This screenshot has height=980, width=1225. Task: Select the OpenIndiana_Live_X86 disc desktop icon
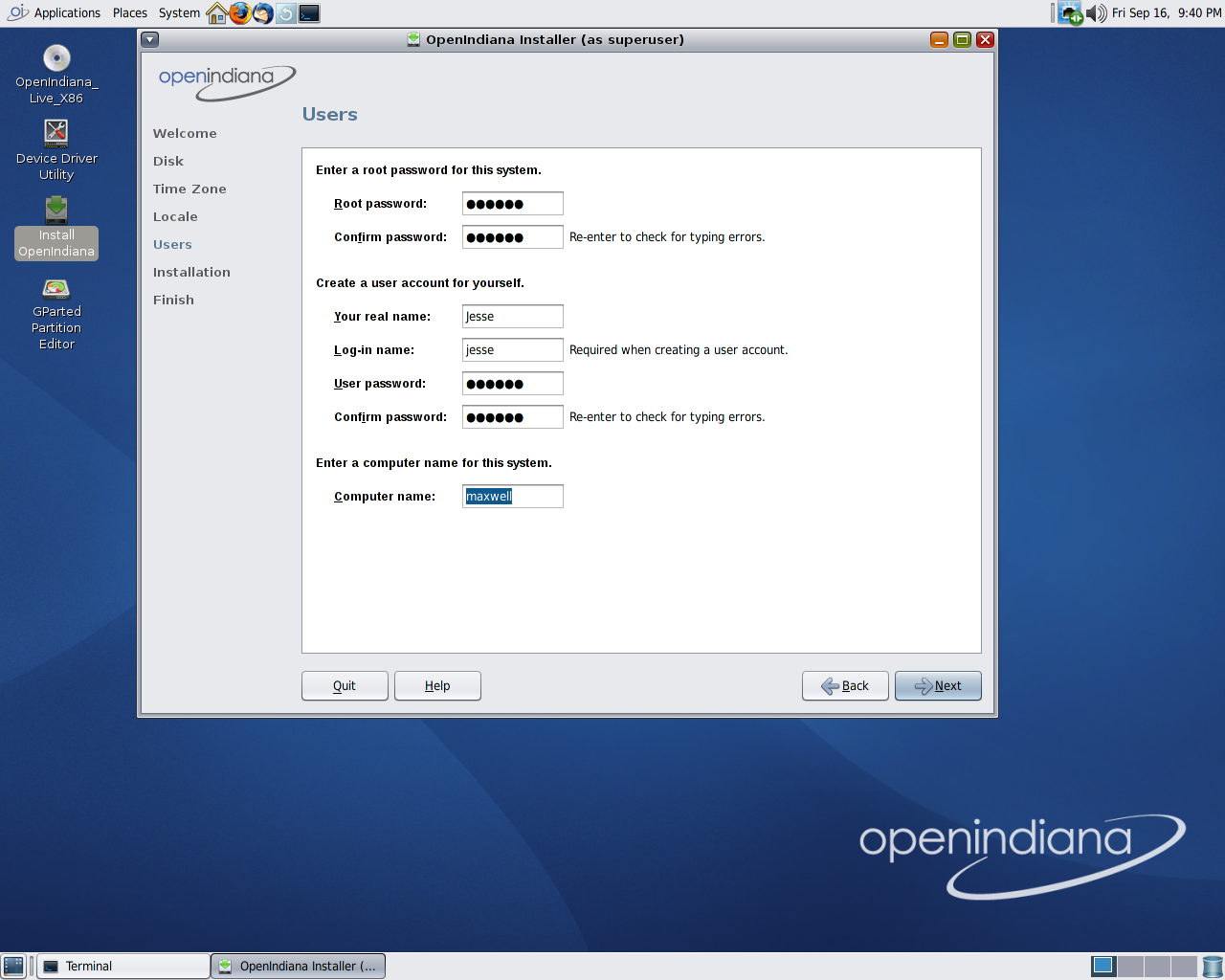56,75
